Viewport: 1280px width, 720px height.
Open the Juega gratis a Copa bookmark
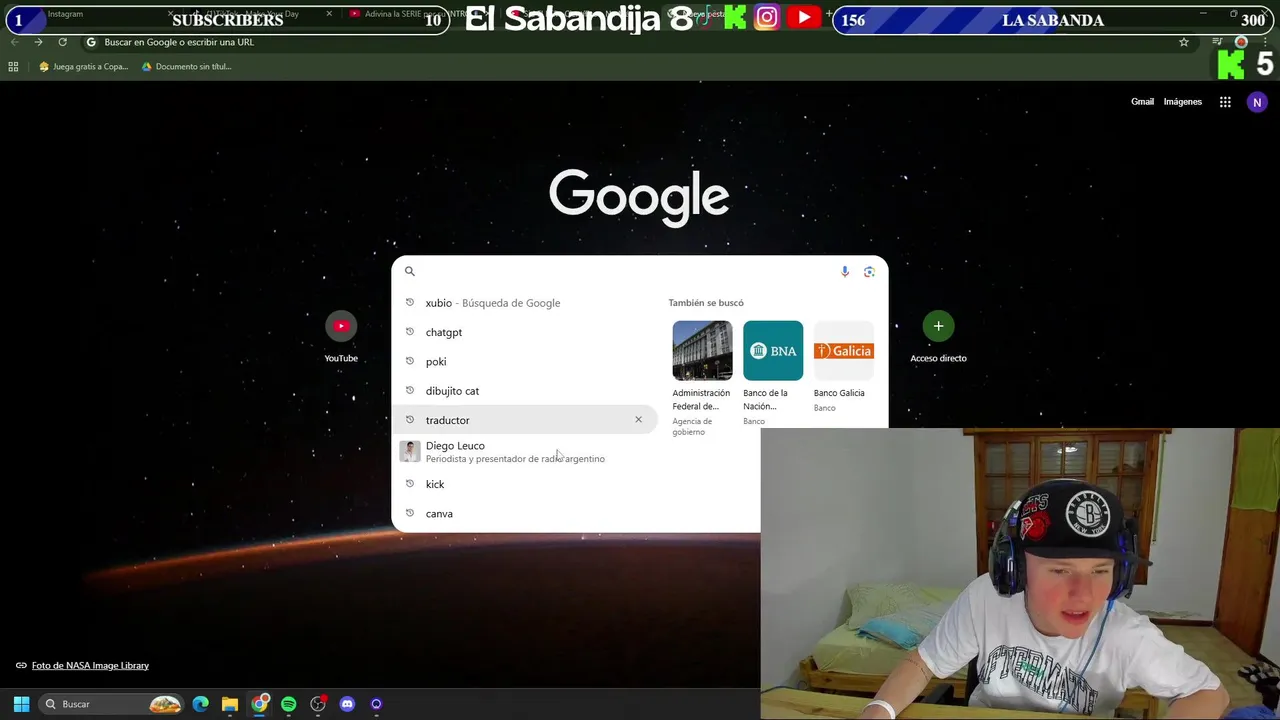tap(83, 67)
